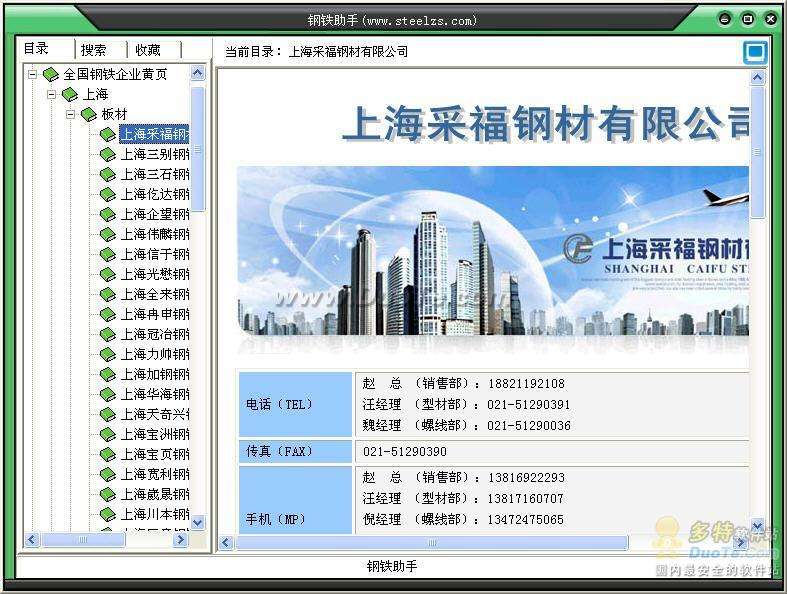Switch to the 搜索 tab
This screenshot has width=787, height=594.
coord(94,50)
